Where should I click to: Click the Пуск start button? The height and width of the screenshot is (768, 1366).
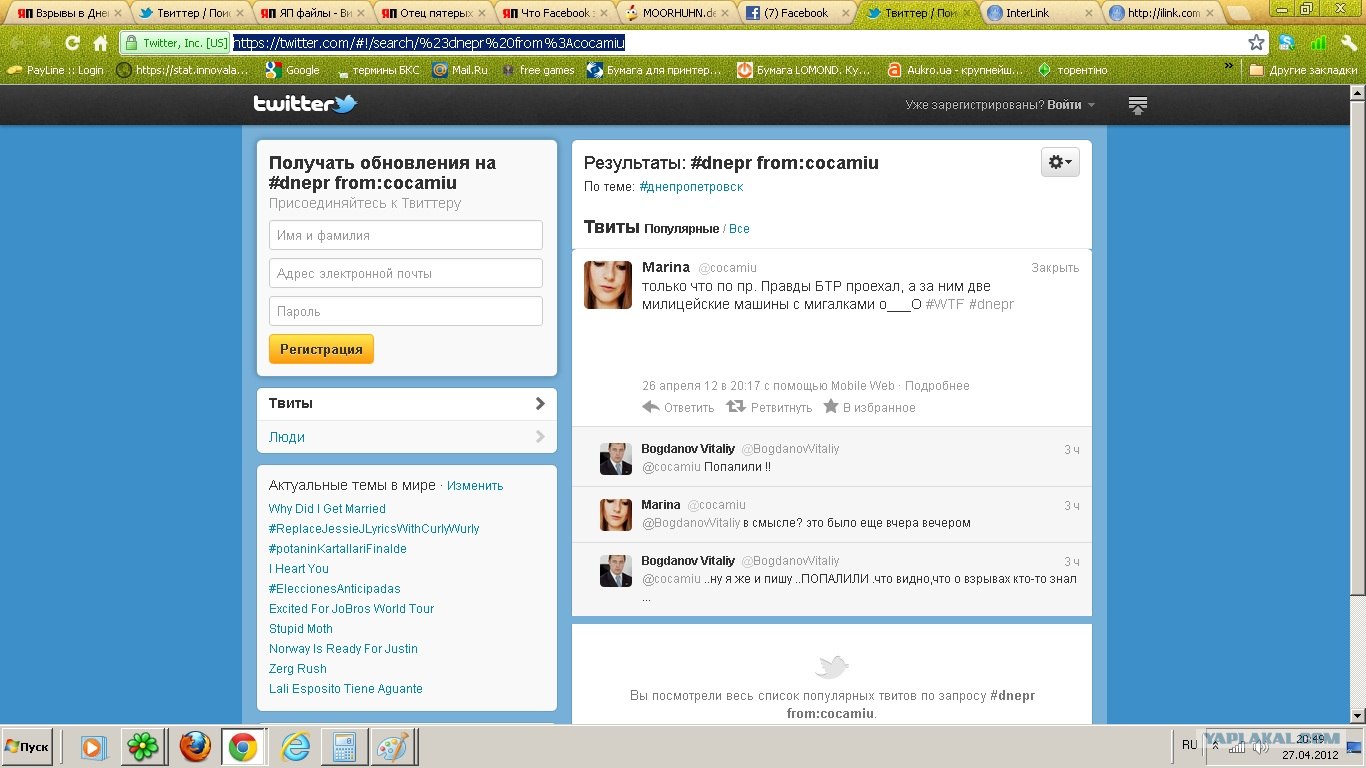[27, 747]
